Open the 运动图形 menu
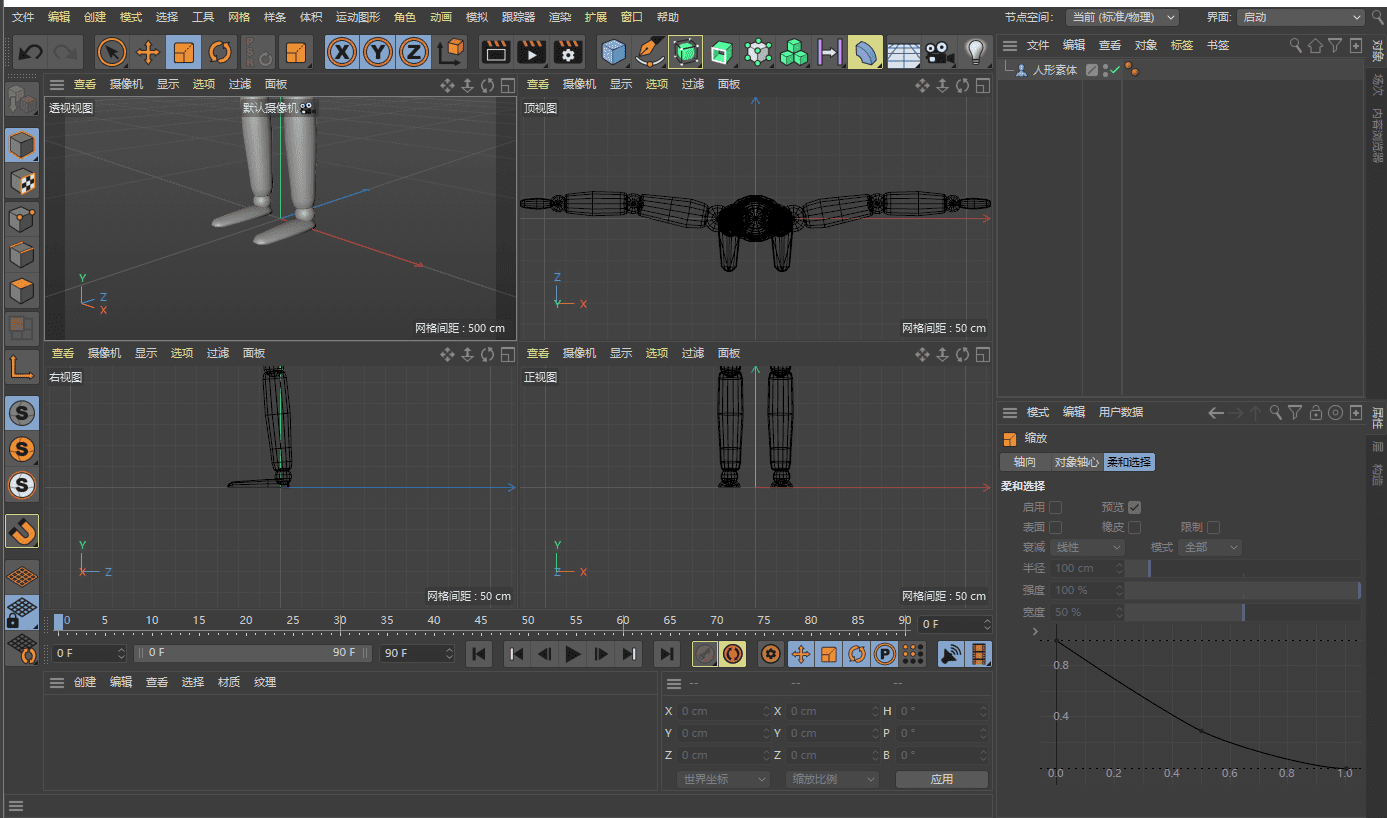The image size is (1387, 818). tap(358, 17)
